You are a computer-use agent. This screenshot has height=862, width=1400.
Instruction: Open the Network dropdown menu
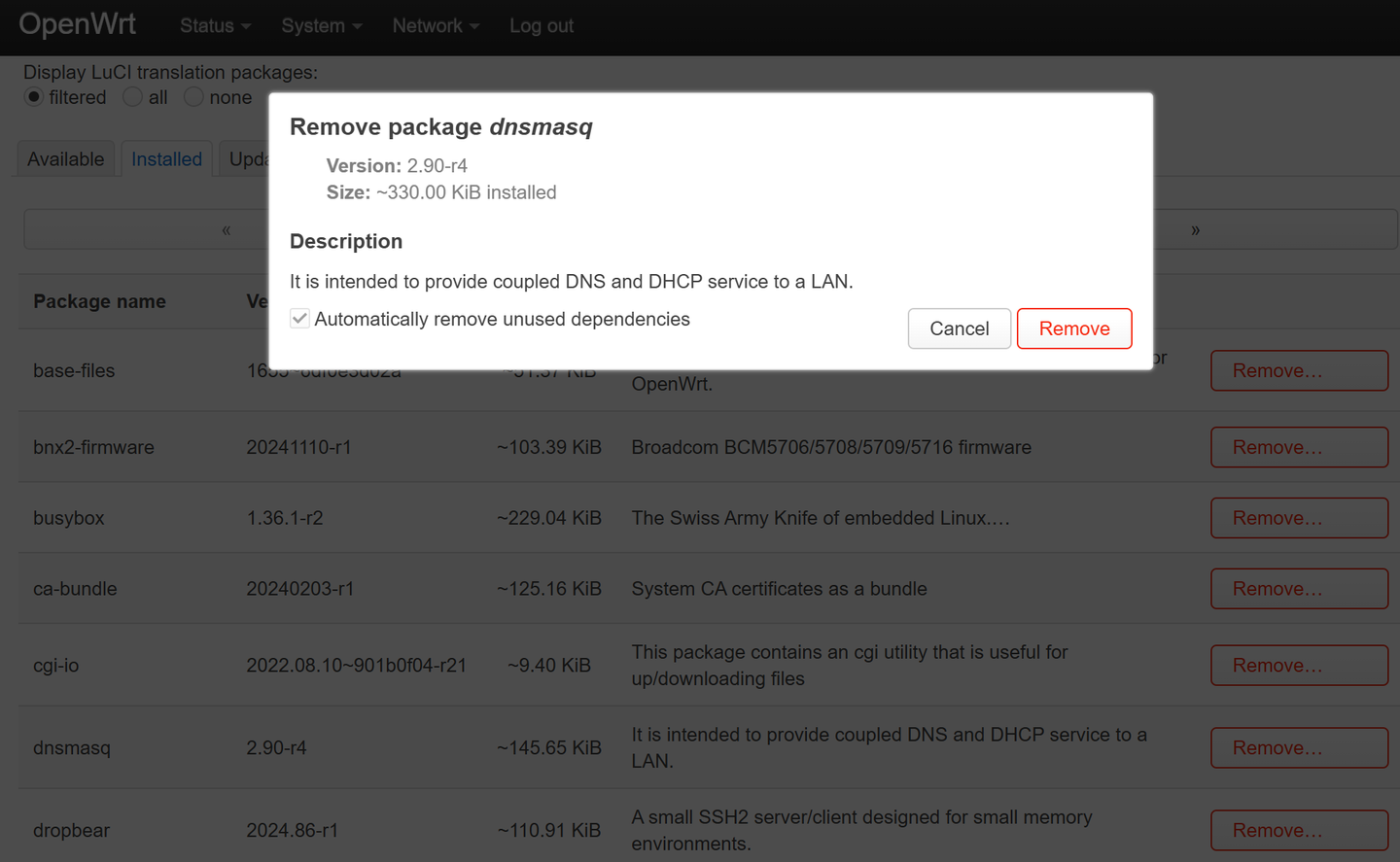point(436,26)
